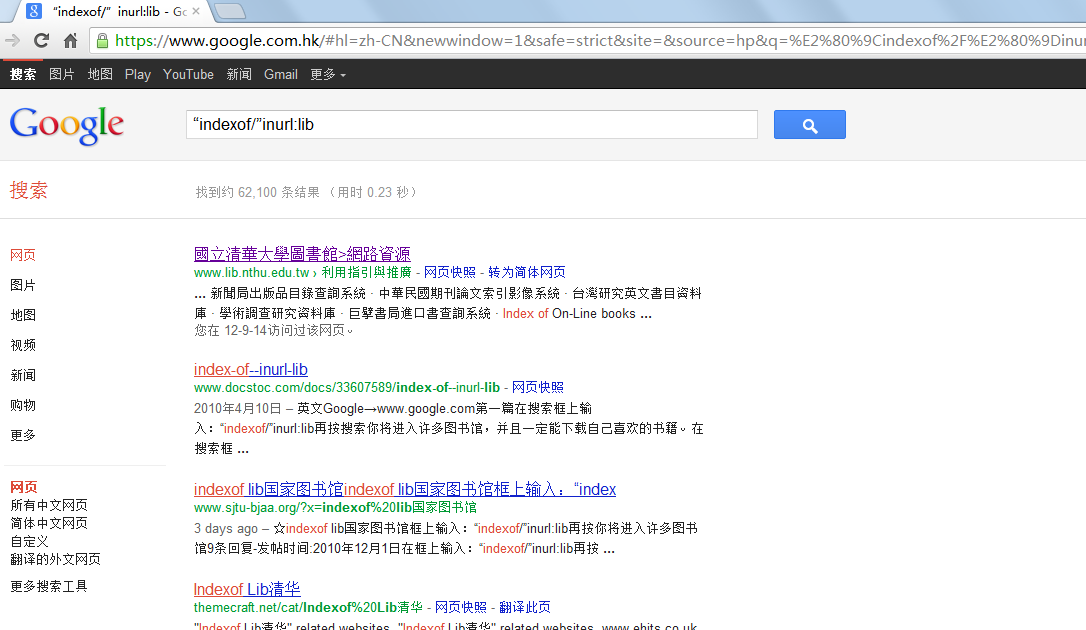
Task: Expand 更多搜索工具
Action: coord(48,586)
